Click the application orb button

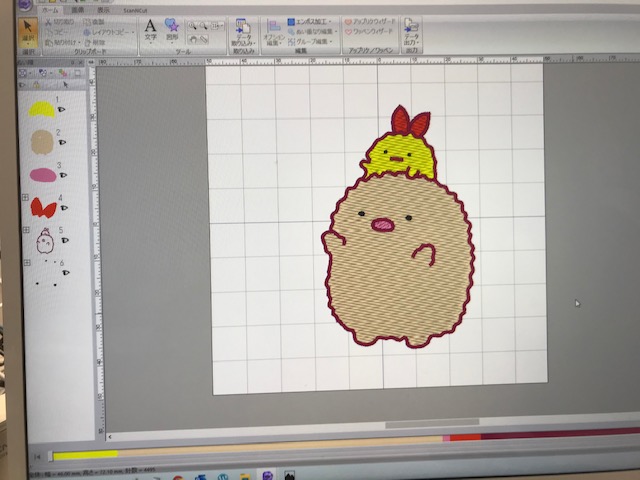[x=25, y=4]
